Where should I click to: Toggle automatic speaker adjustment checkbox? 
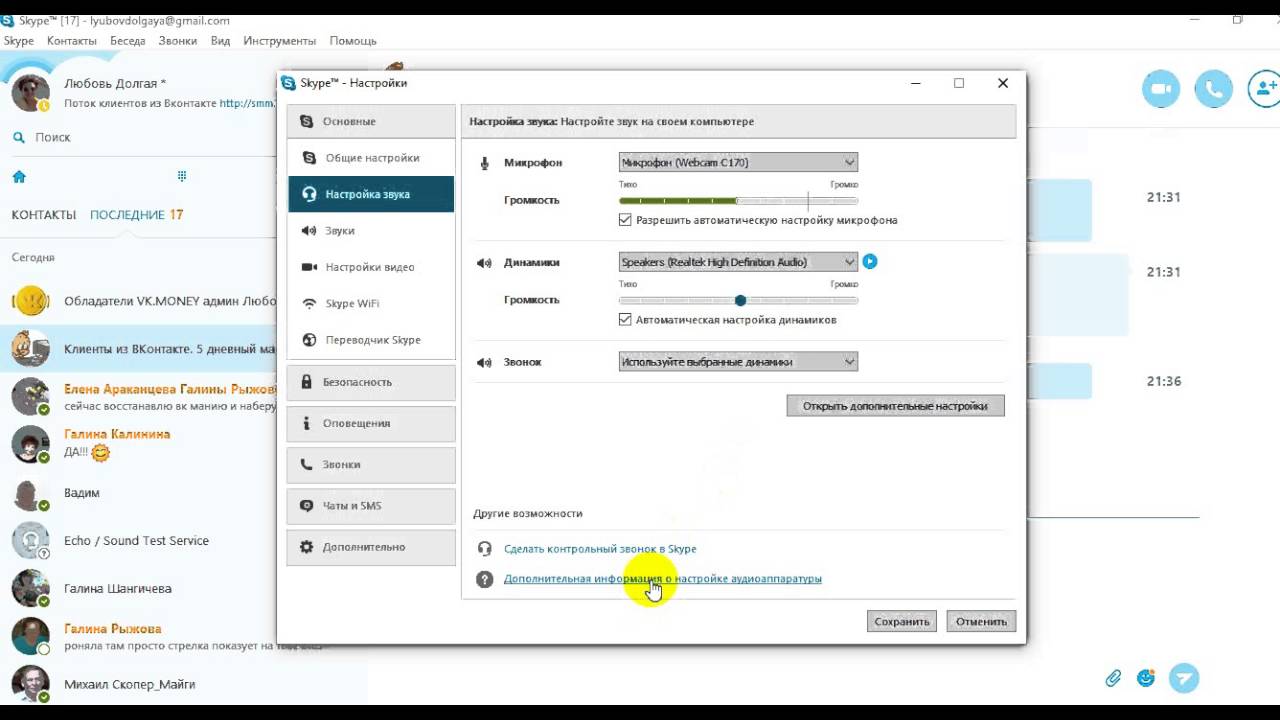pyautogui.click(x=625, y=320)
